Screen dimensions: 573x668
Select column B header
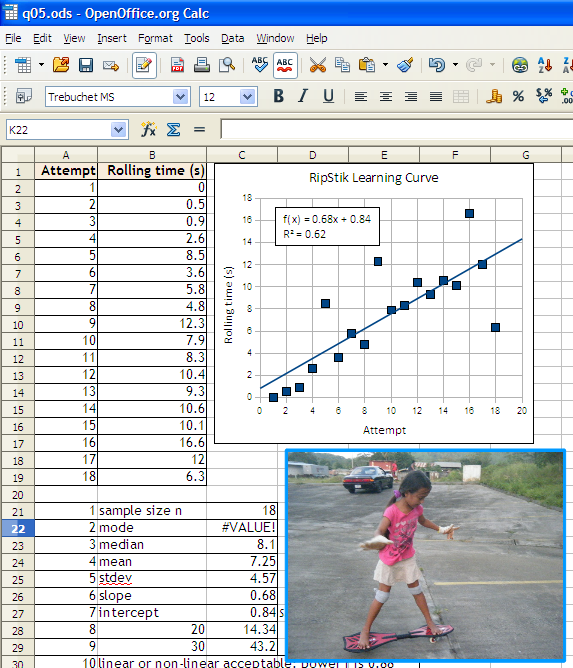coord(152,155)
